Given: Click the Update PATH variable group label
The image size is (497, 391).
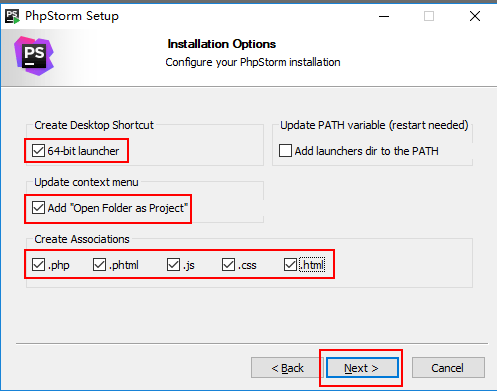Looking at the screenshot, I should click(374, 125).
